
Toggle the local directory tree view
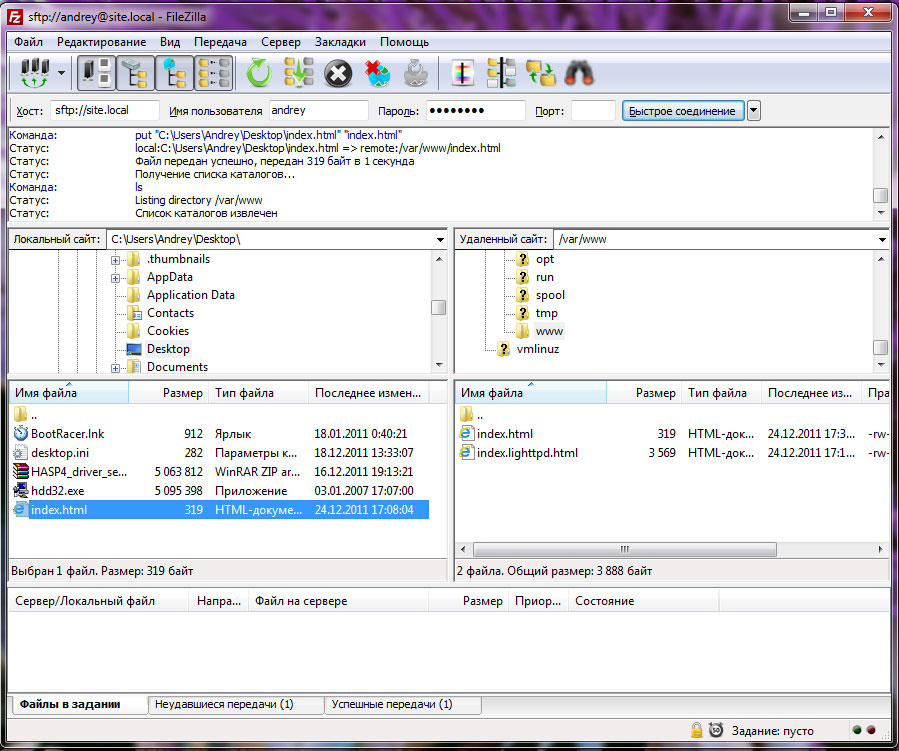pyautogui.click(x=135, y=73)
